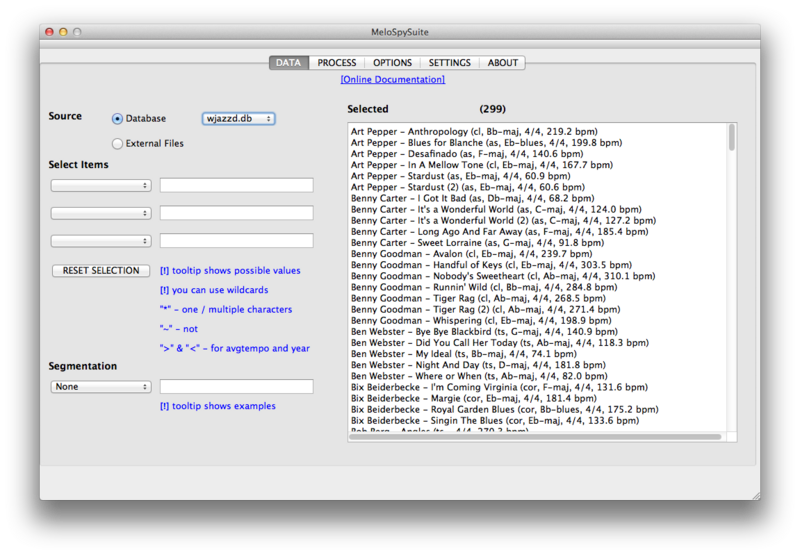Expand the second Select Items dropdown

100,213
